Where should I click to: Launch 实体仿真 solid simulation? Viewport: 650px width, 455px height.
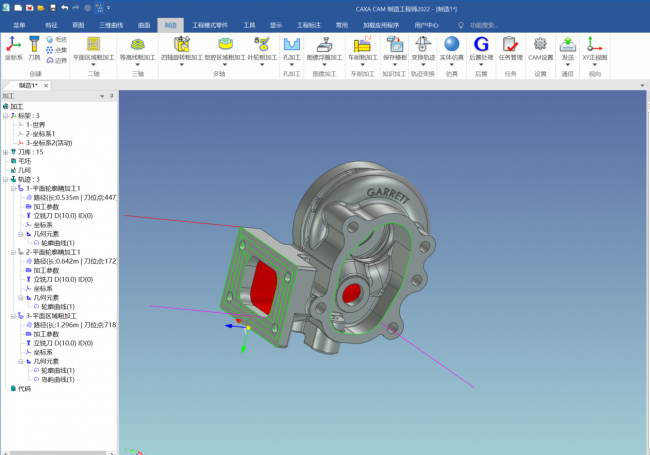click(x=452, y=47)
